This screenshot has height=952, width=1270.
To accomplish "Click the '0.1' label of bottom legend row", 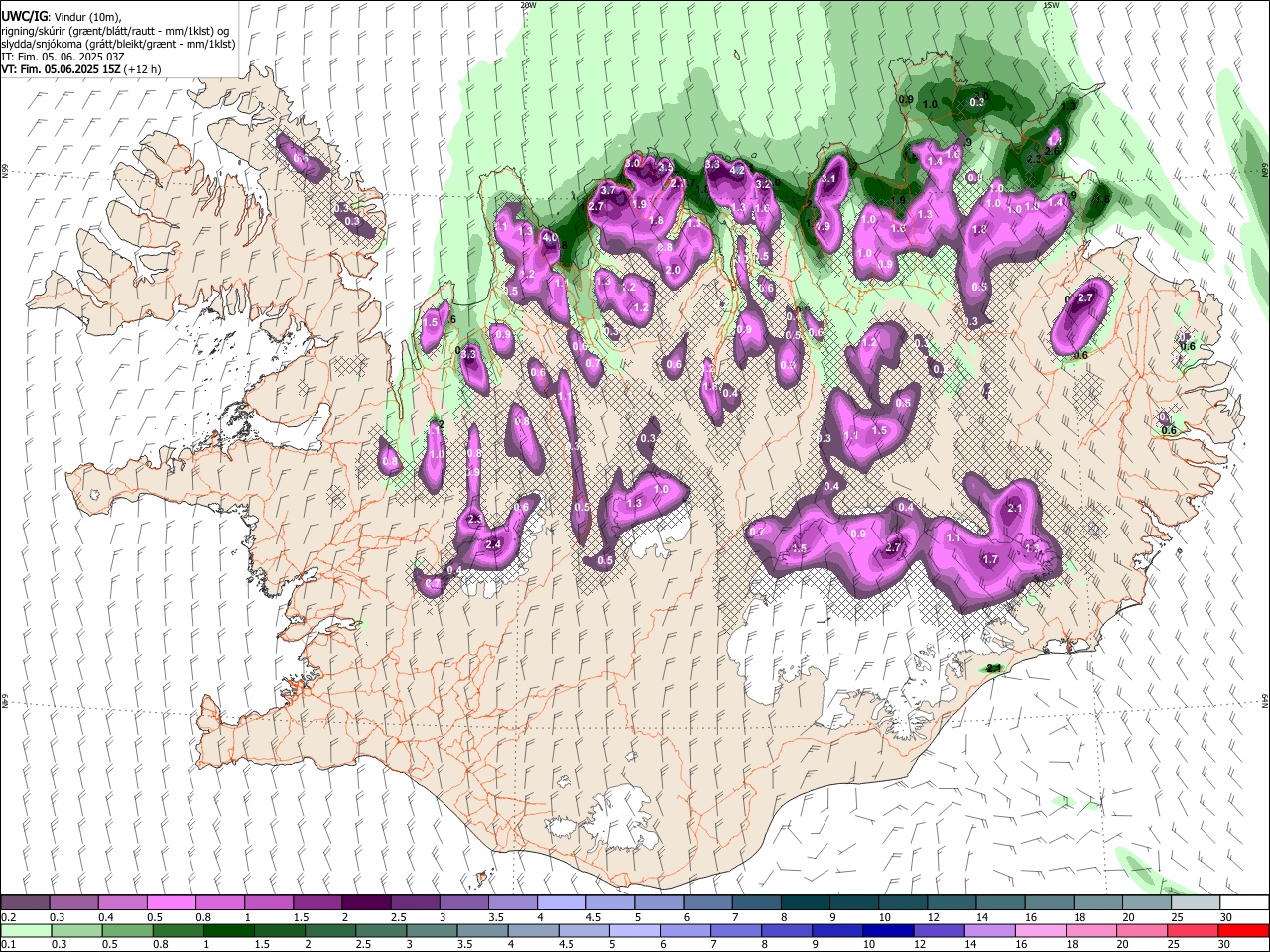I will (9, 944).
